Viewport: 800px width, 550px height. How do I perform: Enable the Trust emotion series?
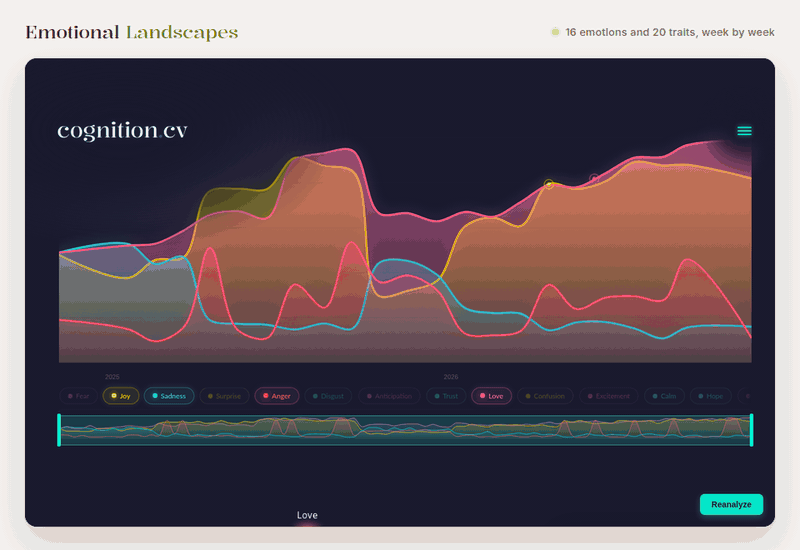tap(446, 396)
